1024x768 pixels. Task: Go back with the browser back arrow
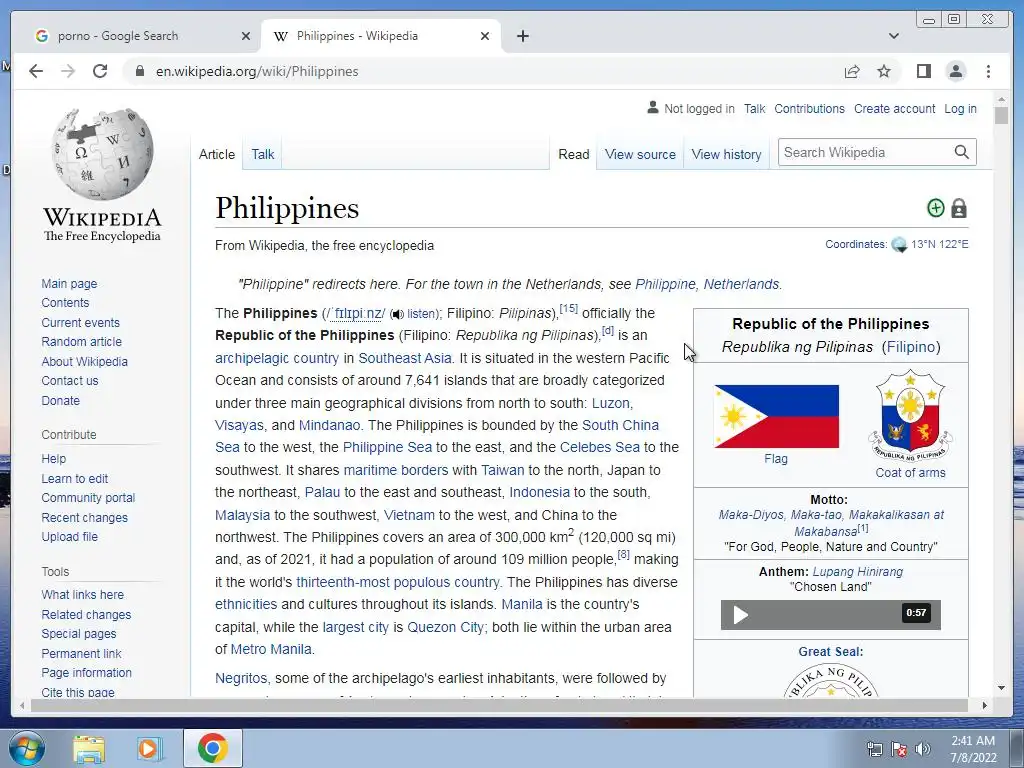pos(36,71)
